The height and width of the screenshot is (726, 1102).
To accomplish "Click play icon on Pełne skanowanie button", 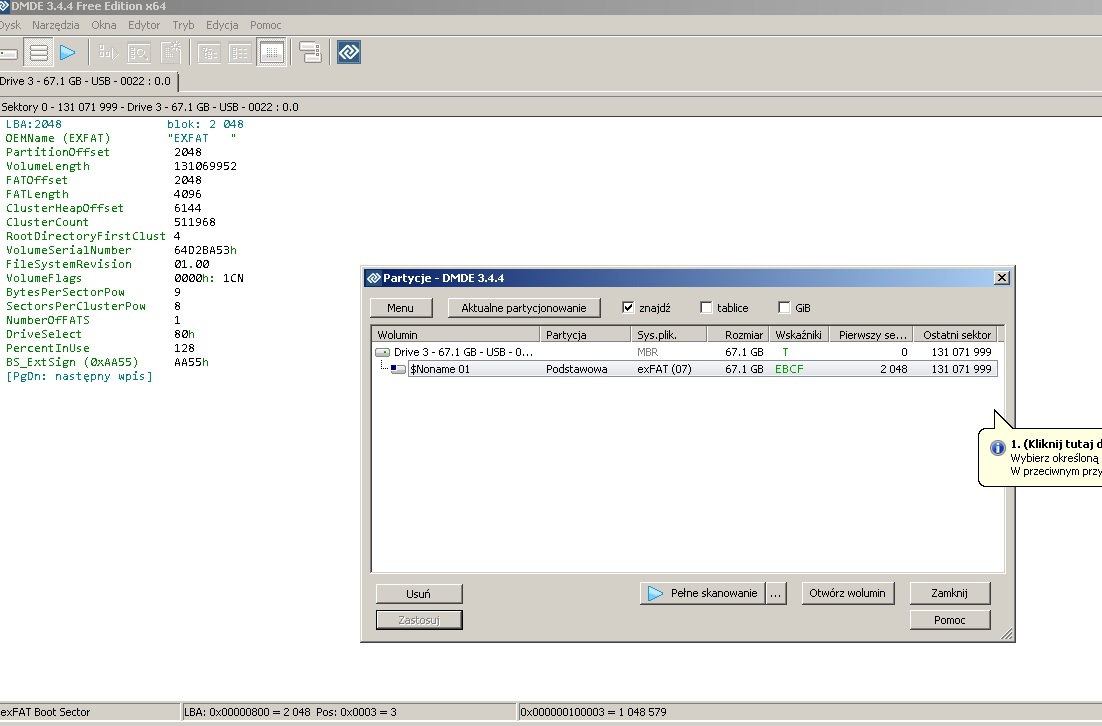I will click(655, 593).
